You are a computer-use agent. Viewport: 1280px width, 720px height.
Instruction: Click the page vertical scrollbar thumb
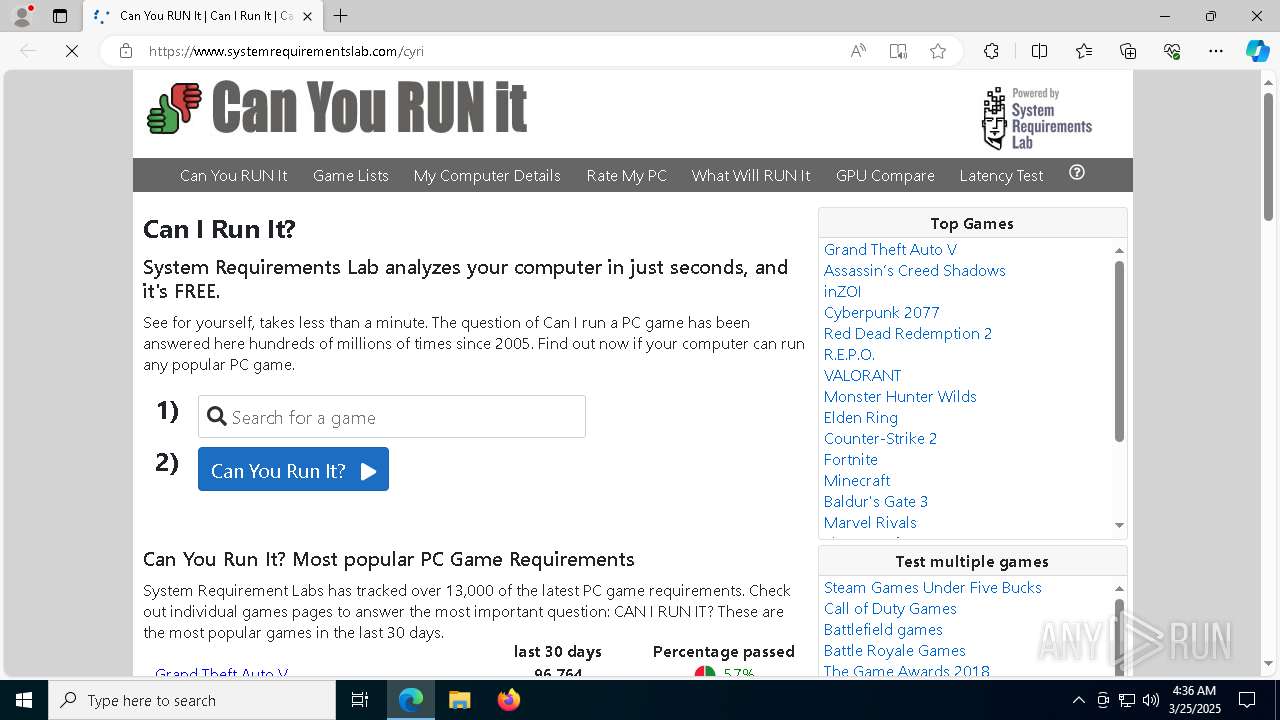[1268, 156]
